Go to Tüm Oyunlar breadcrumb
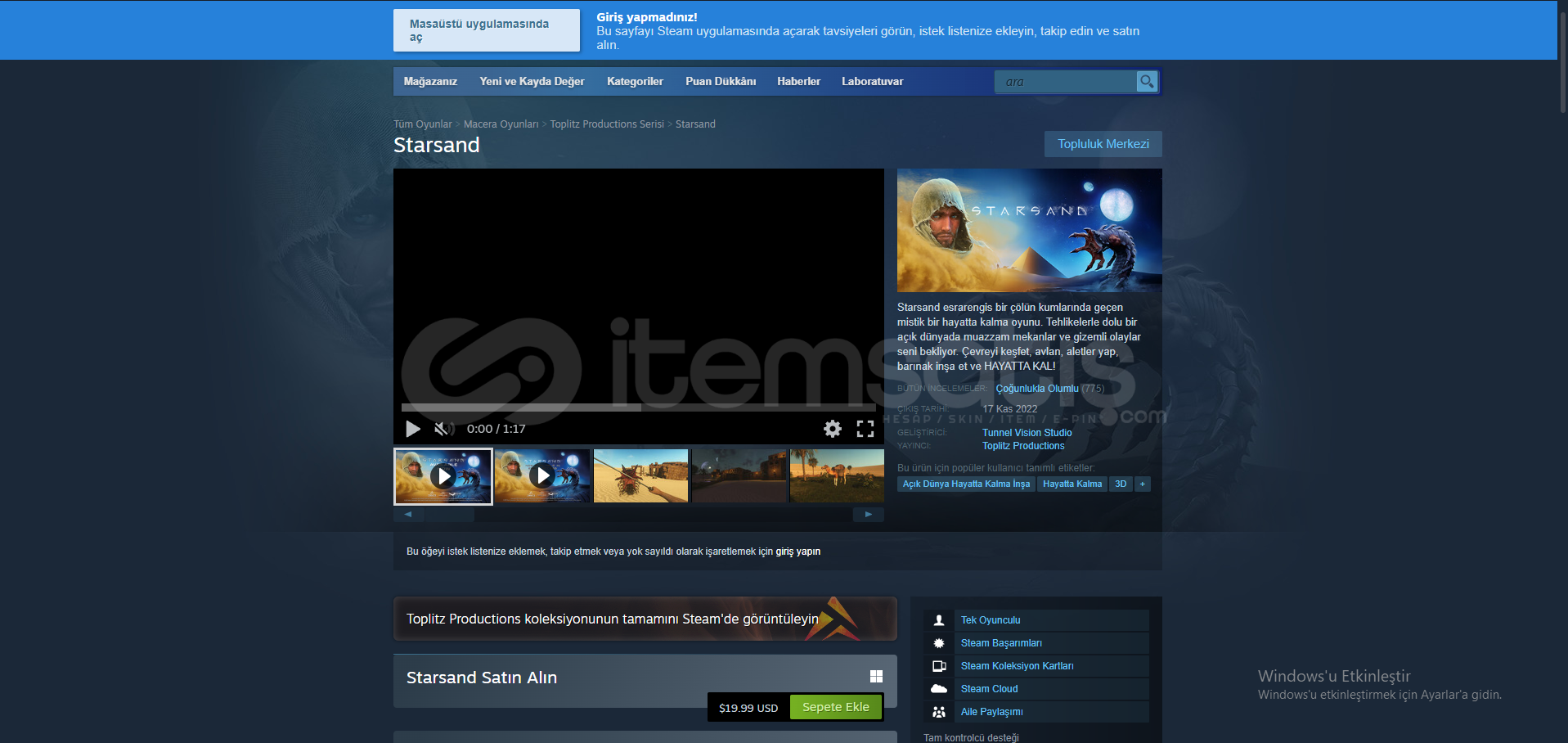The width and height of the screenshot is (1568, 743). (x=423, y=124)
